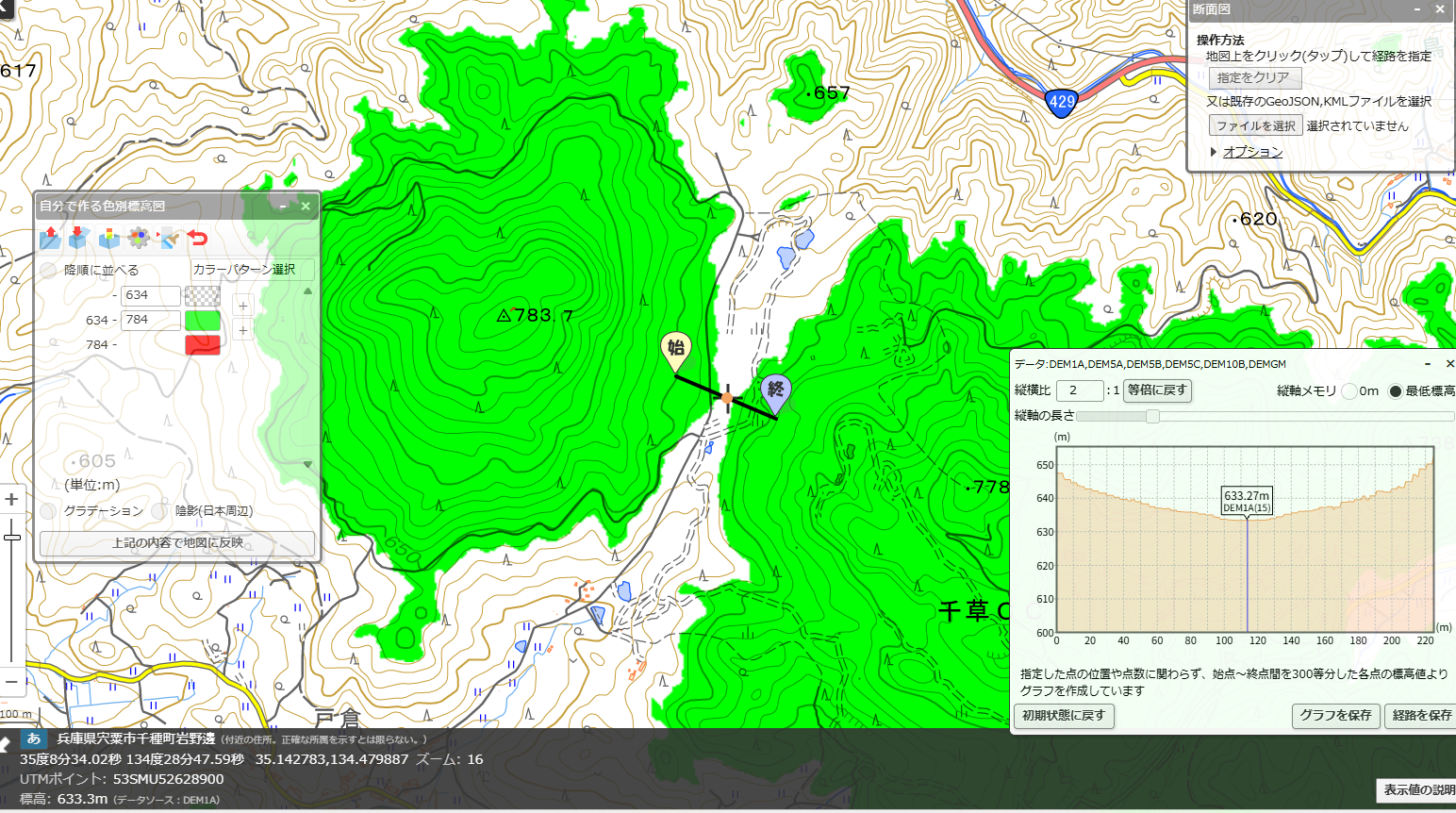Click the plus button beside 634 row
Image resolution: width=1456 pixels, height=813 pixels.
coord(243,306)
